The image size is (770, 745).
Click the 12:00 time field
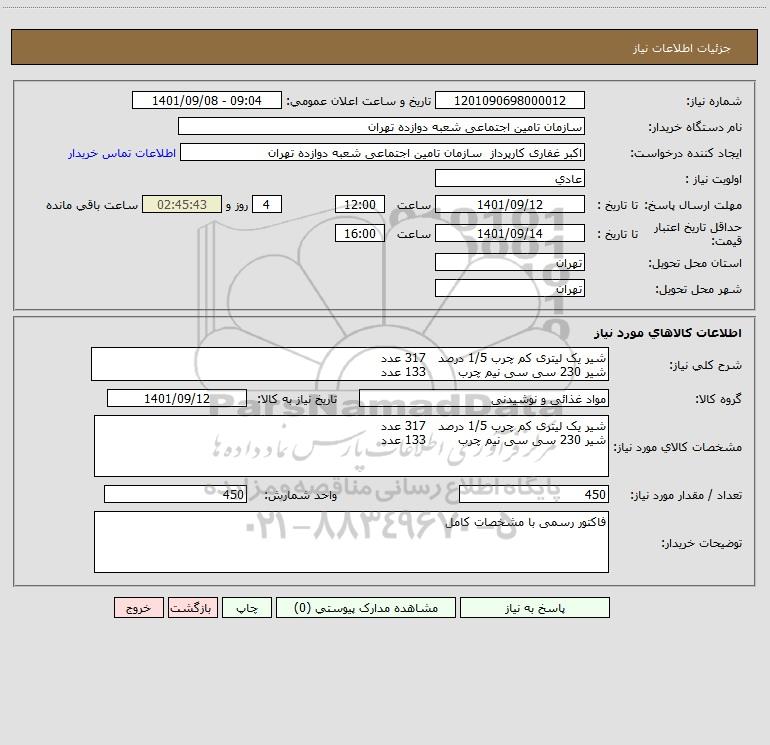pyautogui.click(x=359, y=204)
